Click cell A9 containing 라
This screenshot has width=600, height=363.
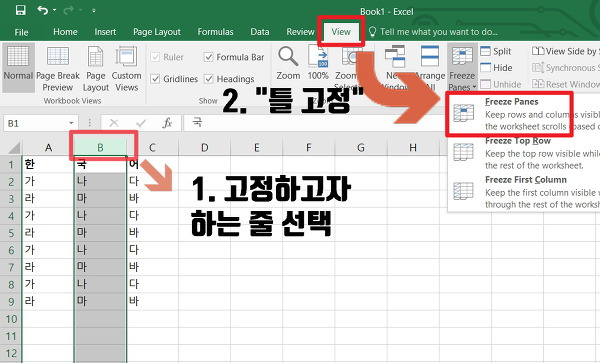coord(48,301)
